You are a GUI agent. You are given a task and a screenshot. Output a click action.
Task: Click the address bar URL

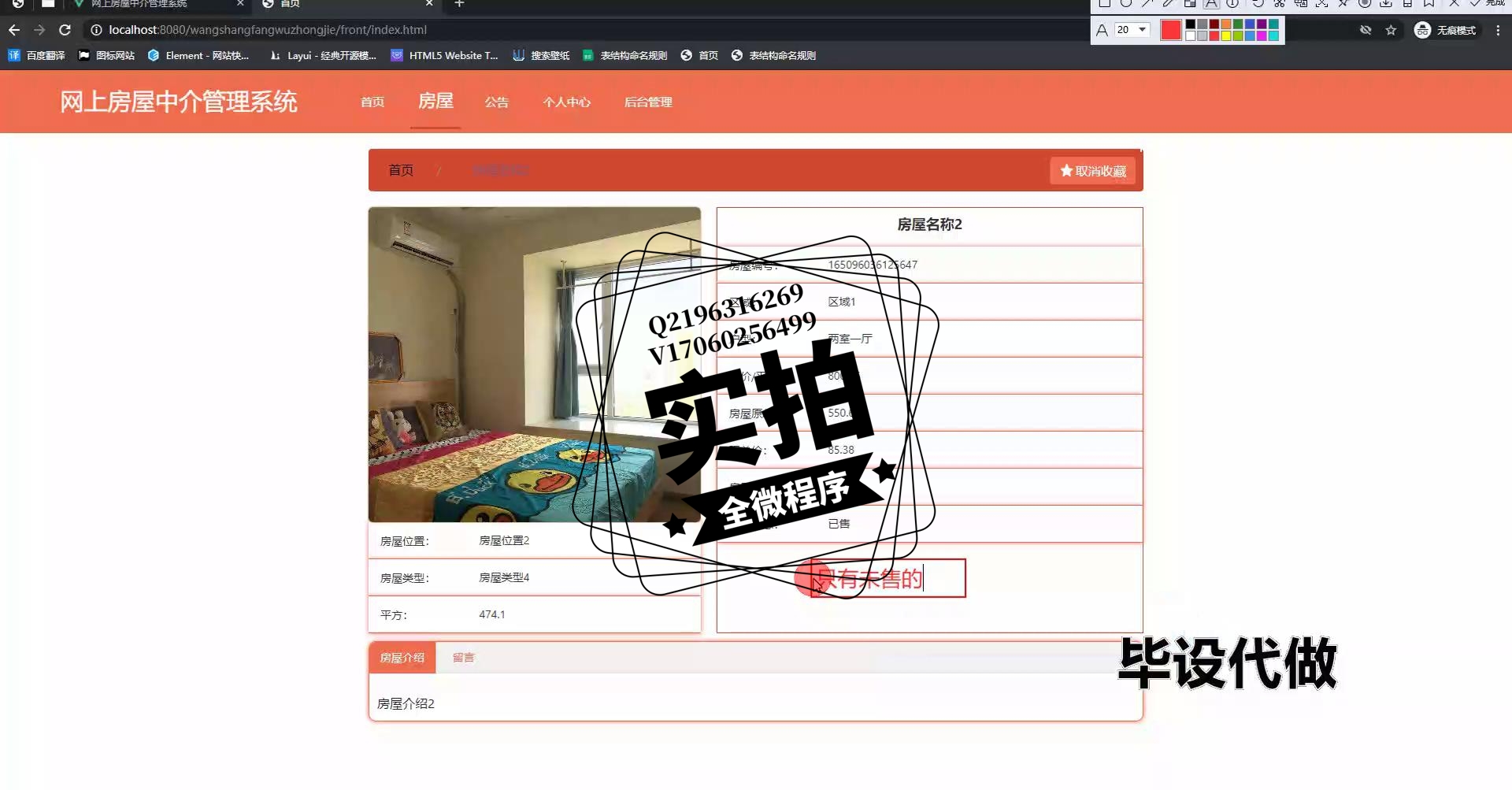pyautogui.click(x=268, y=30)
